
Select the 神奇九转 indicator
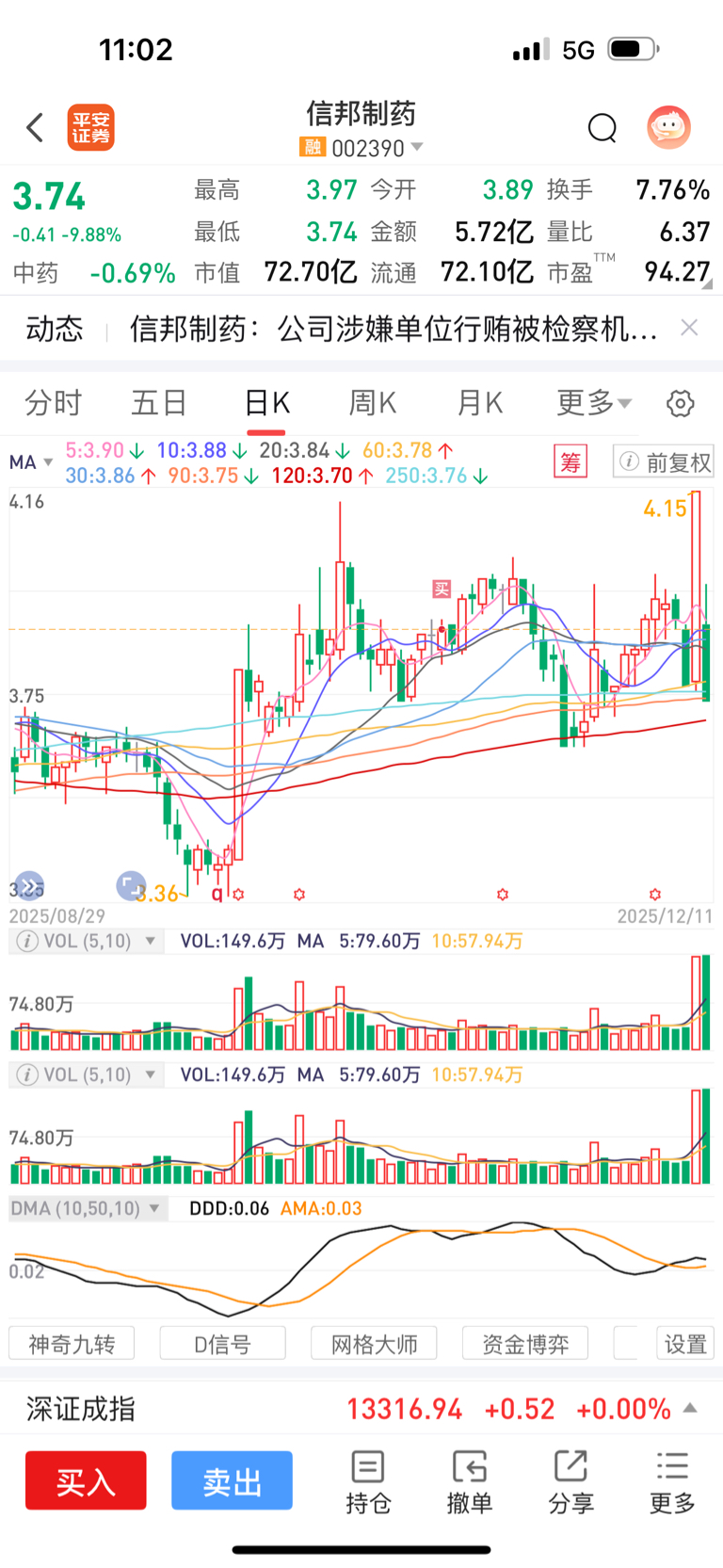coord(72,1344)
